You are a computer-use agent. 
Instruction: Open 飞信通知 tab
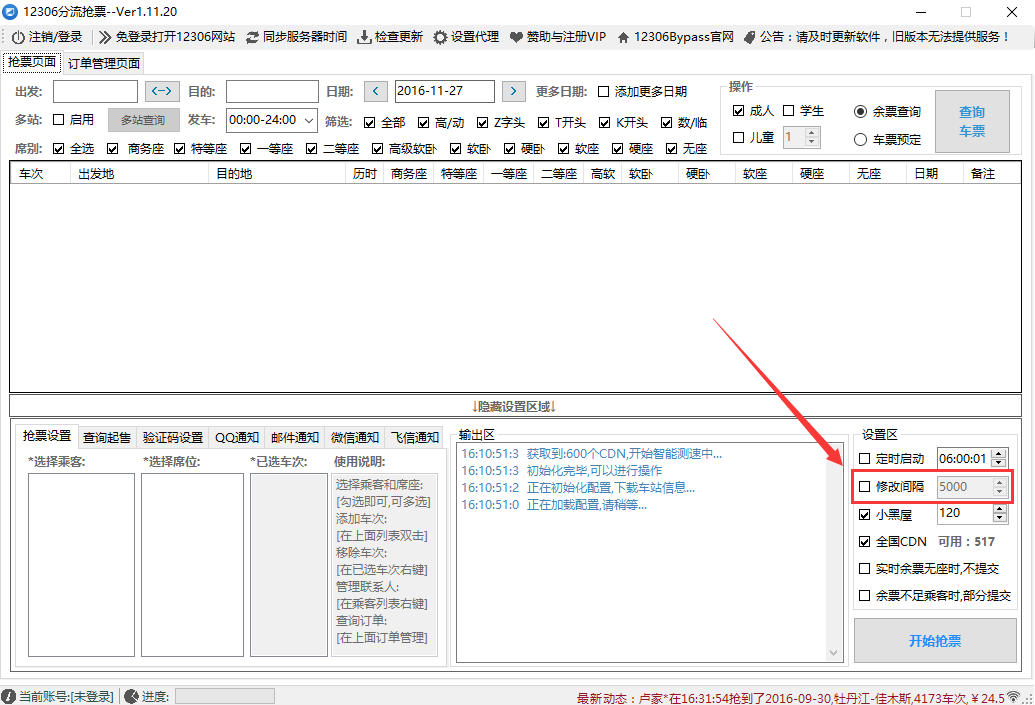pyautogui.click(x=414, y=437)
